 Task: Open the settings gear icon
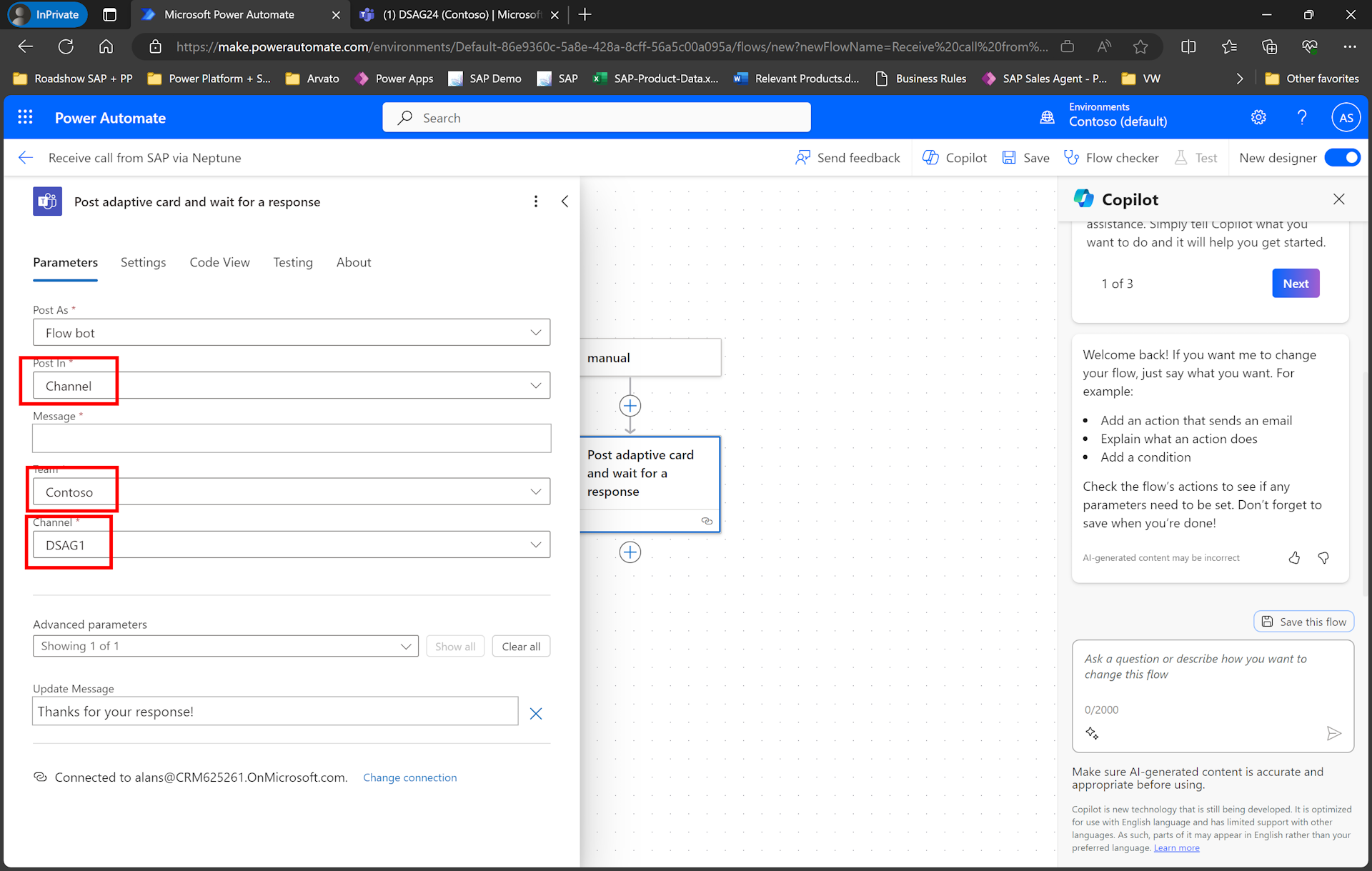[1258, 117]
